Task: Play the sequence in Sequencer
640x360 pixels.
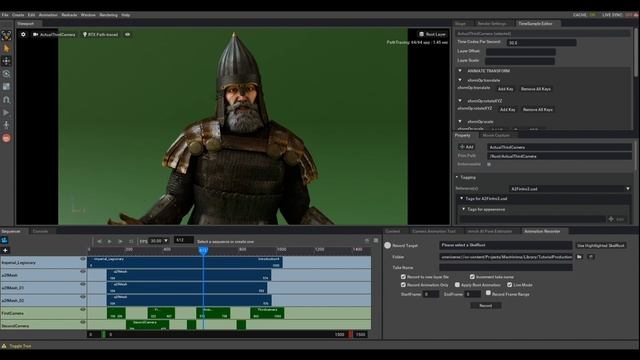Action: 110,241
